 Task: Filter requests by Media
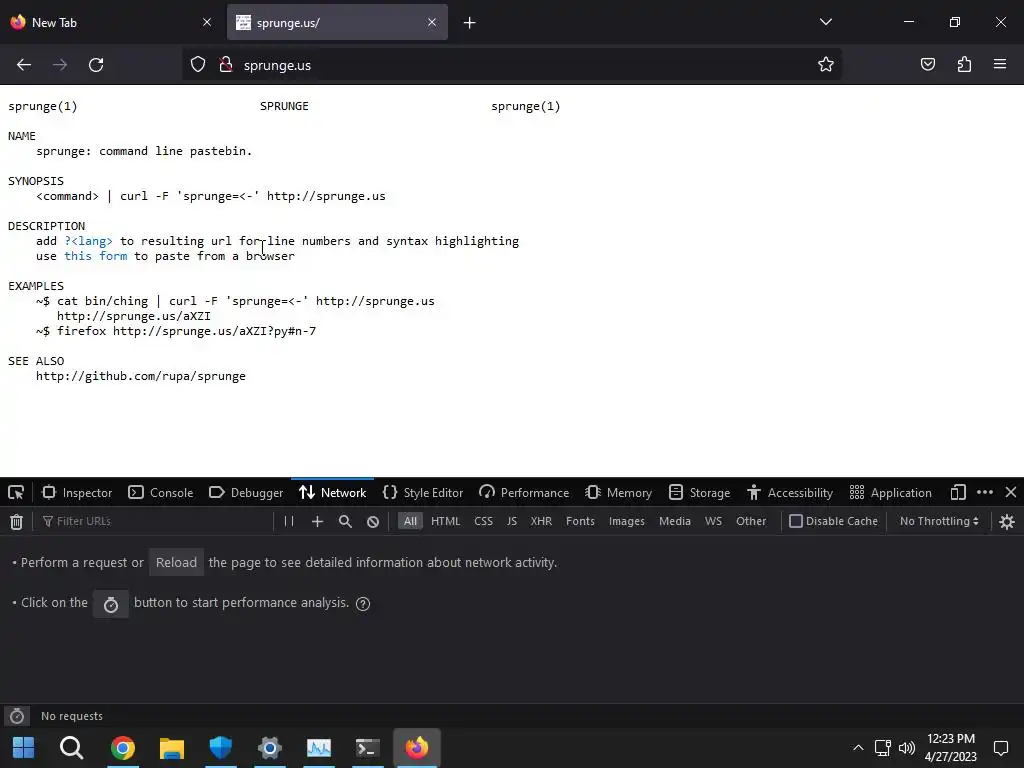675,521
